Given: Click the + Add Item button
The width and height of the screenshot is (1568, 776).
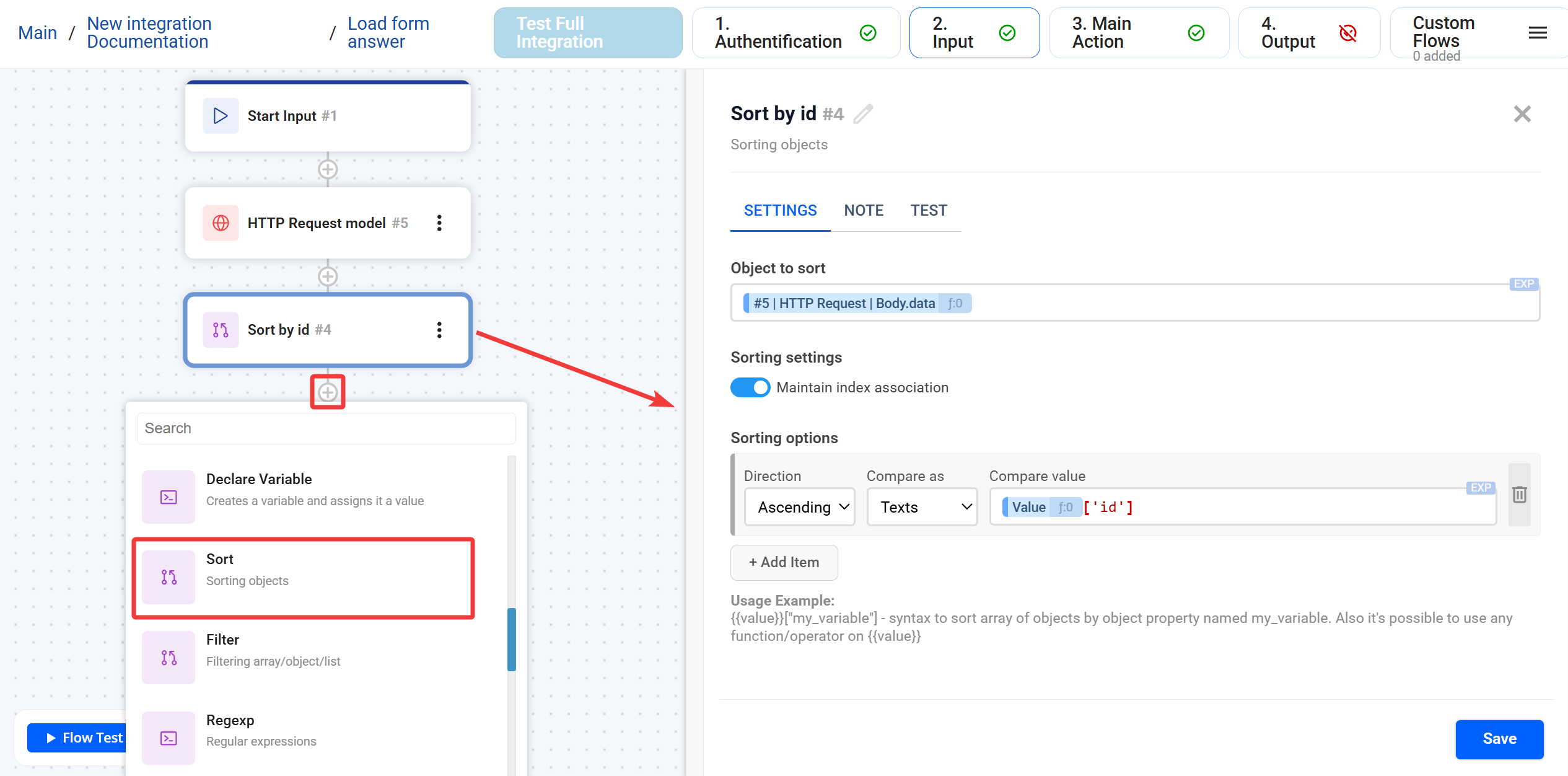Looking at the screenshot, I should click(784, 562).
